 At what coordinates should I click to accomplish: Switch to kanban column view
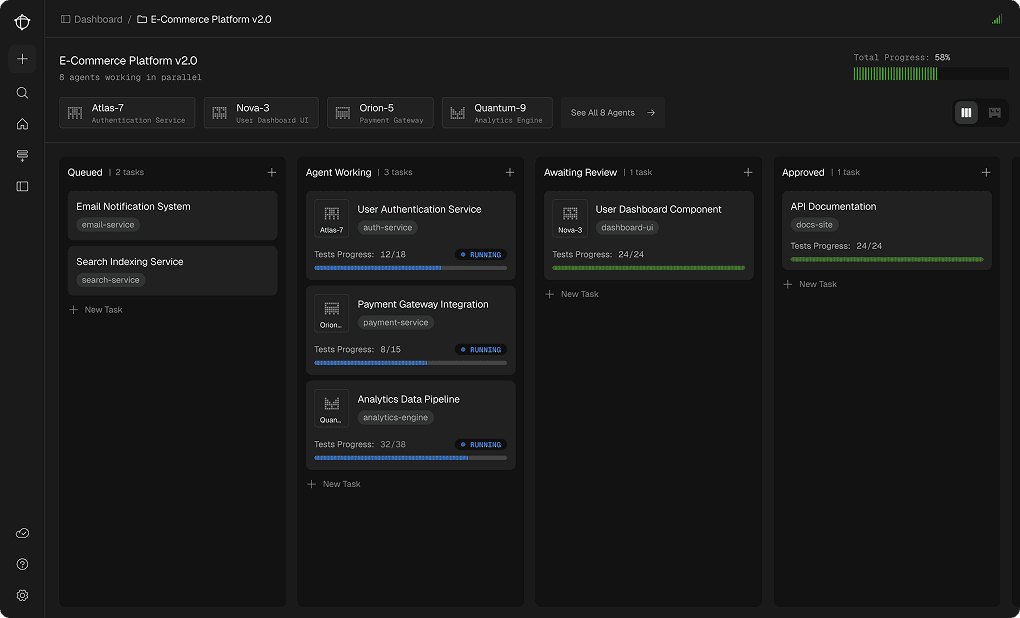coord(966,113)
